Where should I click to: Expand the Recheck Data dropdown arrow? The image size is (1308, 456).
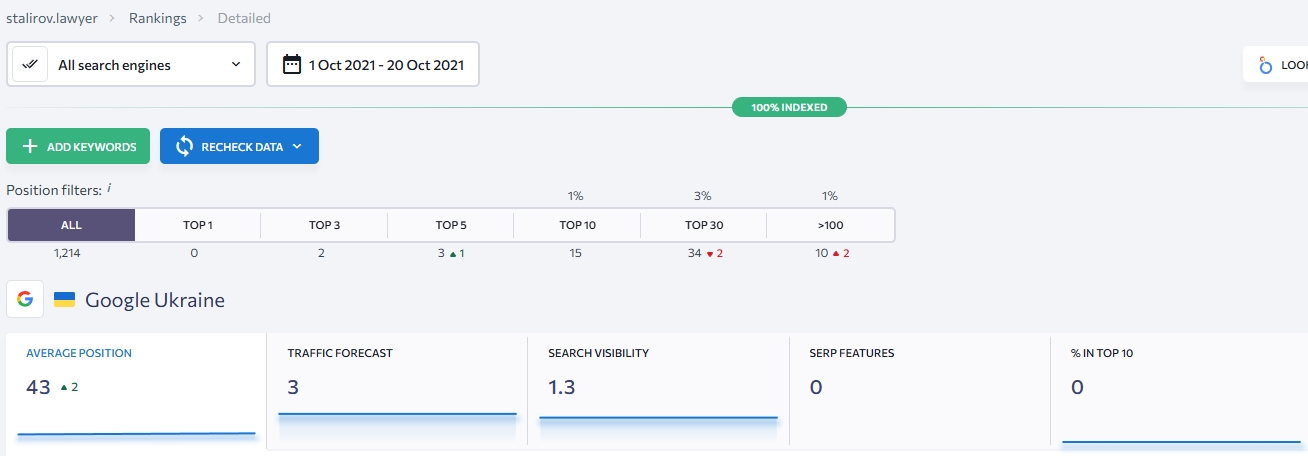pos(297,147)
